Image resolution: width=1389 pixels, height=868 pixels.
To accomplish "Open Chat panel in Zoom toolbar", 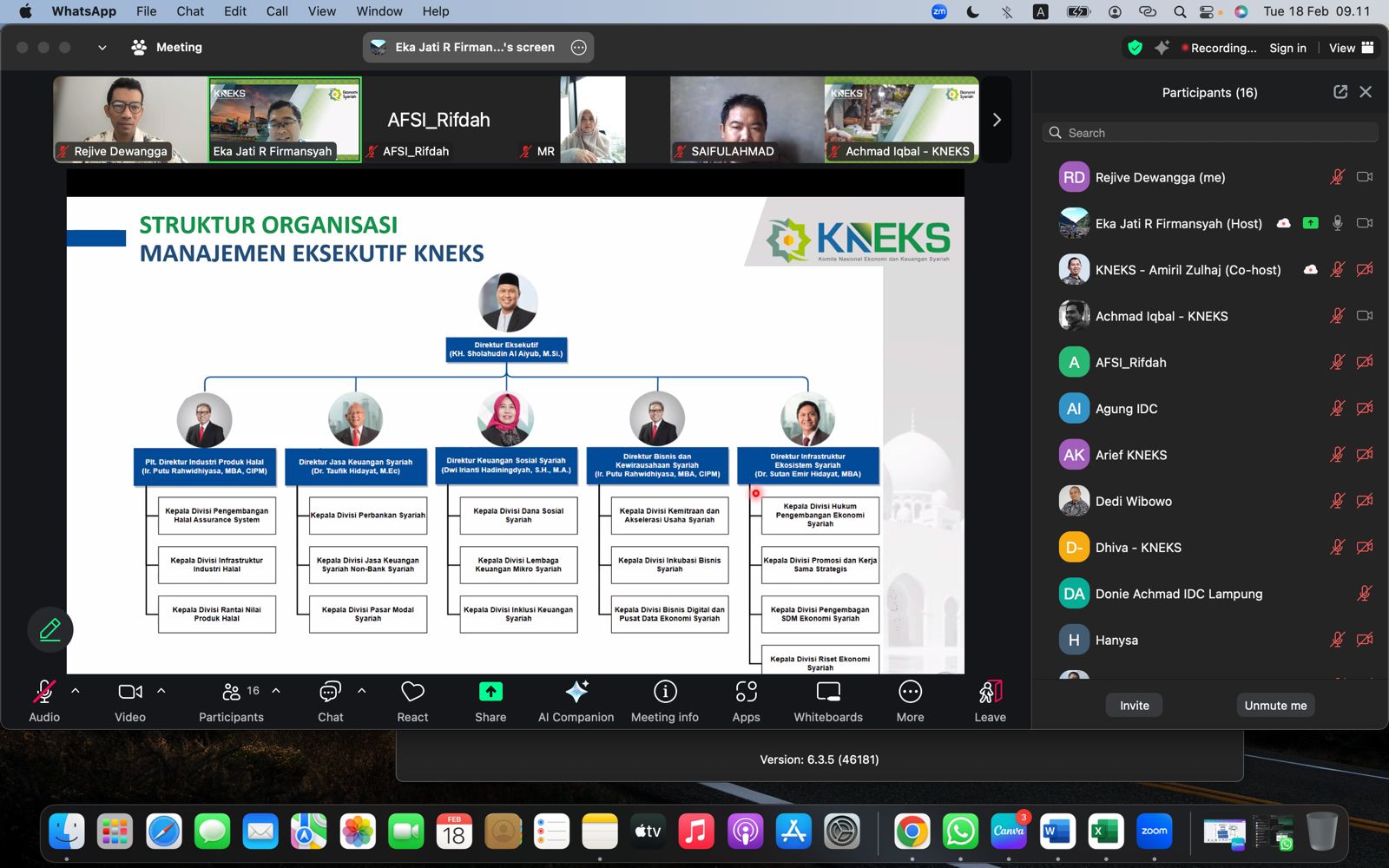I will tap(330, 701).
